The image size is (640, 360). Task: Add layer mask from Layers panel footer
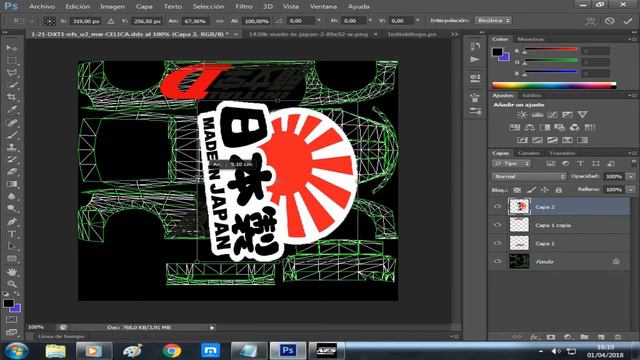(x=551, y=337)
